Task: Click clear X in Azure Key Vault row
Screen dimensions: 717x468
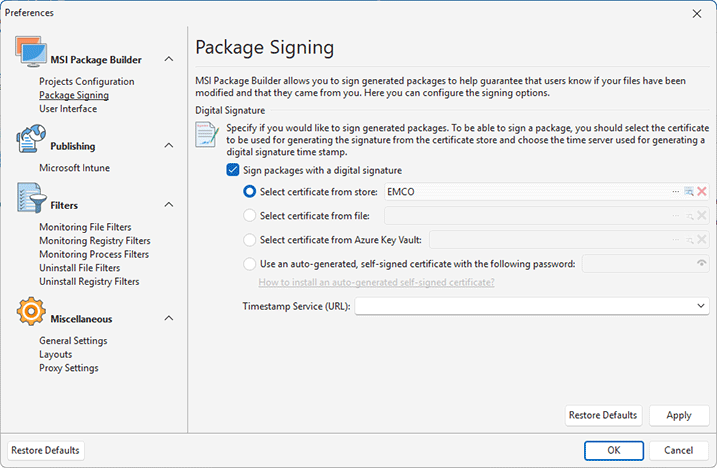Action: (702, 239)
